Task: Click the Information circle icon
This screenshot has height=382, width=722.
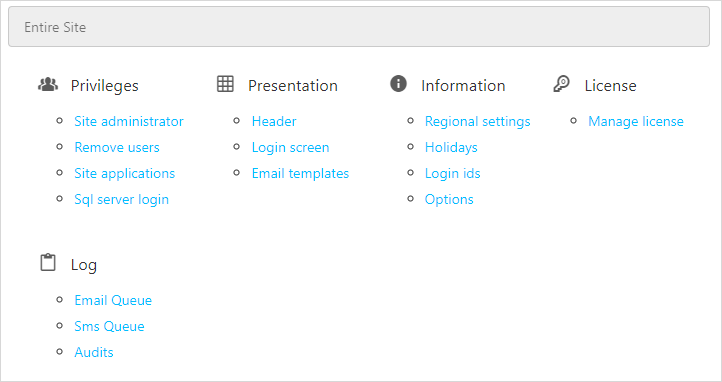Action: (x=398, y=84)
